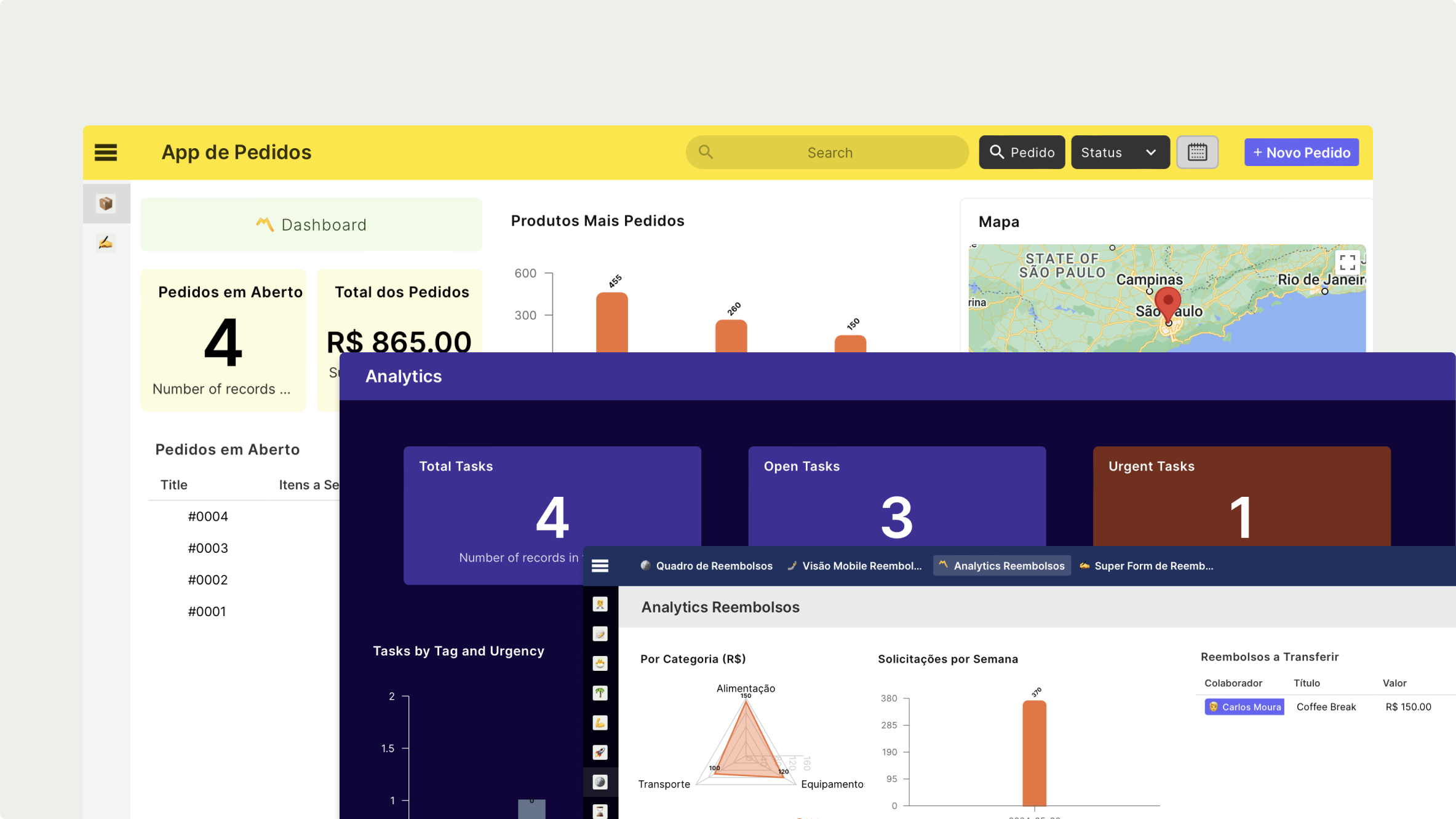Image resolution: width=1456 pixels, height=819 pixels.
Task: Open the App de Pedidos hamburger menu
Action: coord(106,152)
